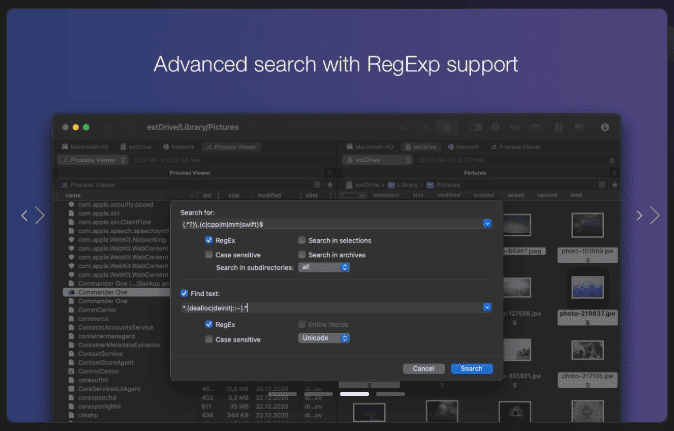Click the eject icon beside extDrive free space
The height and width of the screenshot is (431, 674).
612,160
